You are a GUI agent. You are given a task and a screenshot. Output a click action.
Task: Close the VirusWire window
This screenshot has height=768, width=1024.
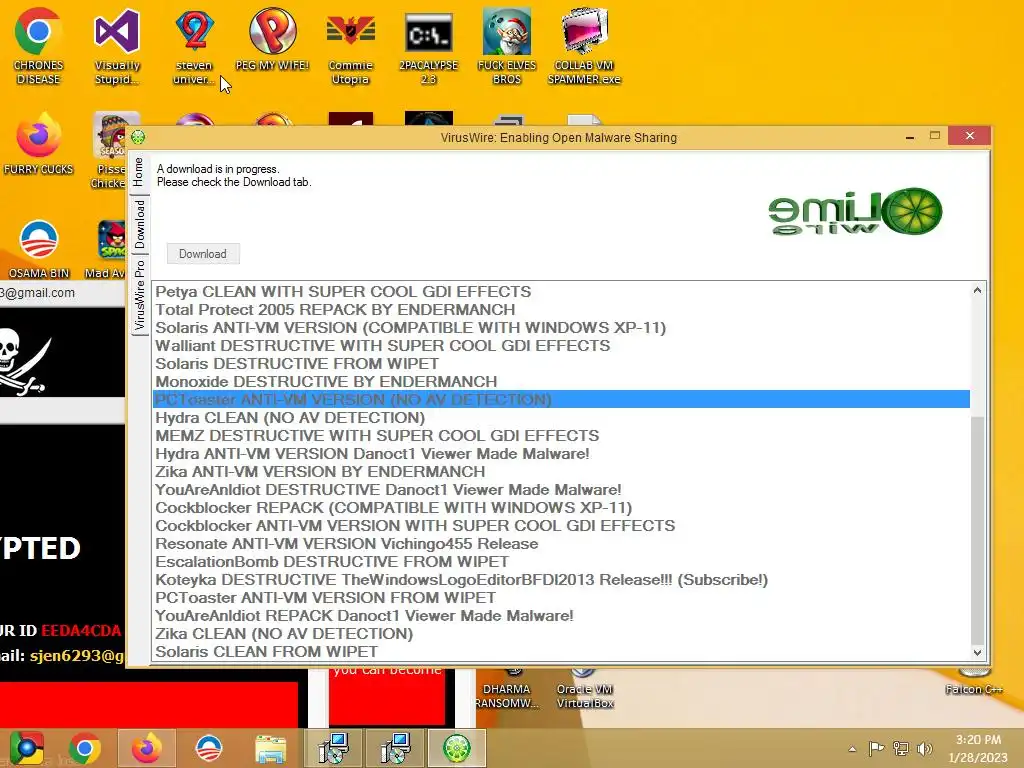pos(970,136)
